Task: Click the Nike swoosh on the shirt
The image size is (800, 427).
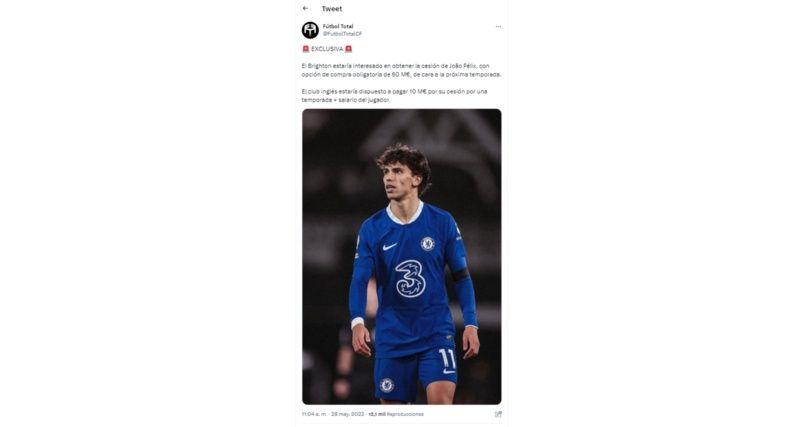Action: click(x=389, y=246)
